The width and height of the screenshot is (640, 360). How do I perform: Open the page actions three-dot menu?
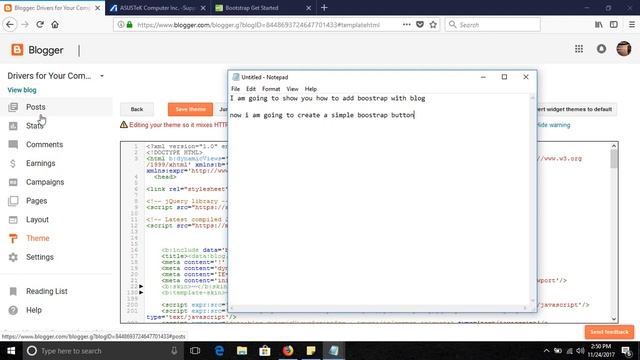pos(407,24)
